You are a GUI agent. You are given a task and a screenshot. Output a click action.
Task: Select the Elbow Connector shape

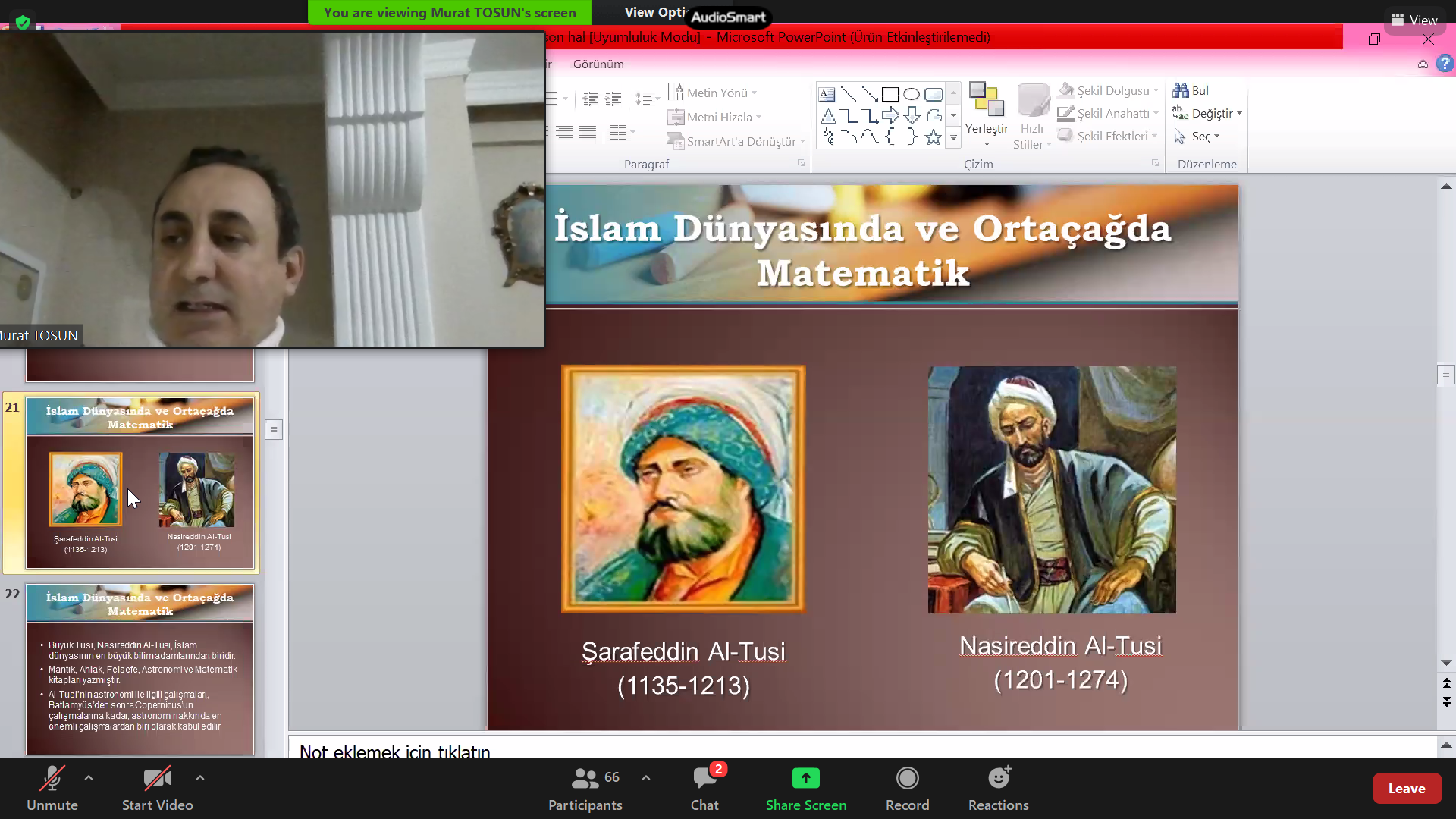pyautogui.click(x=849, y=116)
